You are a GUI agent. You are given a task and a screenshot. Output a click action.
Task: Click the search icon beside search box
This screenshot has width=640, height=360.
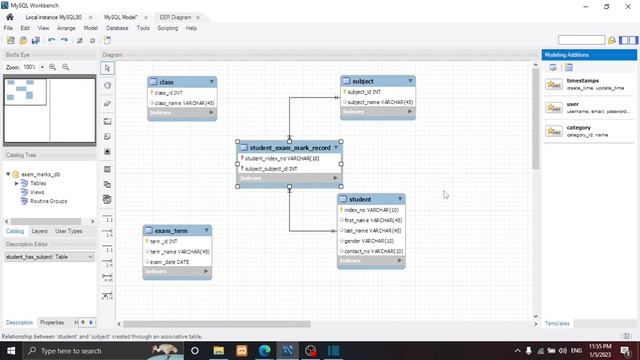[x=611, y=40]
